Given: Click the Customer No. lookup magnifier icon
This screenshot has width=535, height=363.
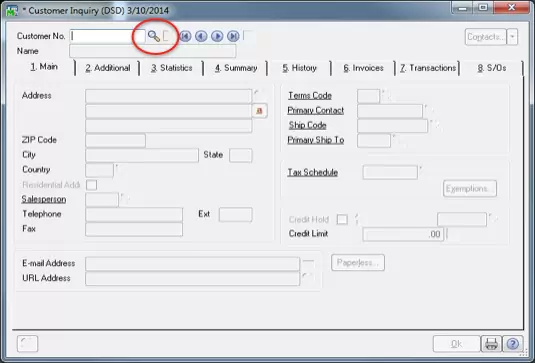Looking at the screenshot, I should pos(154,36).
